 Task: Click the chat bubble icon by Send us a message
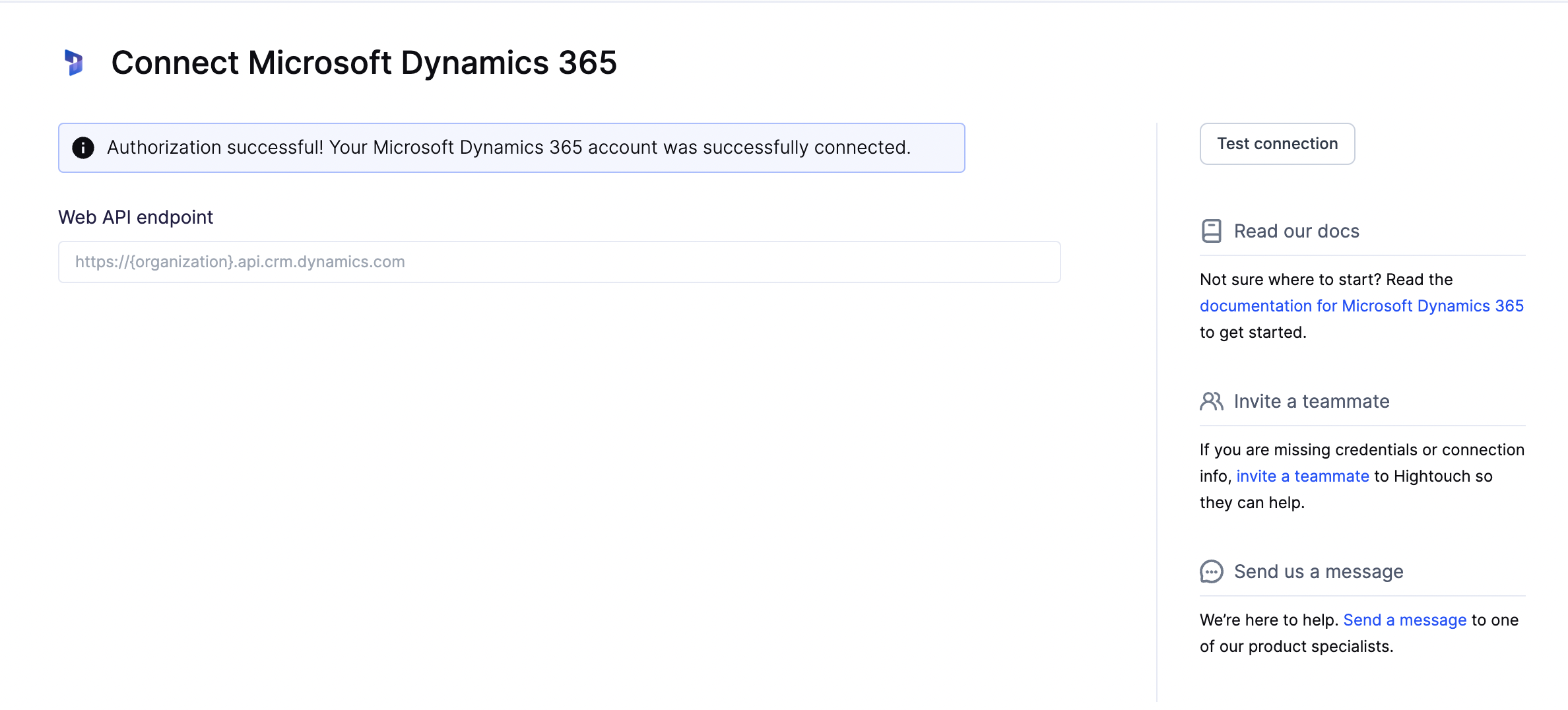click(1212, 572)
